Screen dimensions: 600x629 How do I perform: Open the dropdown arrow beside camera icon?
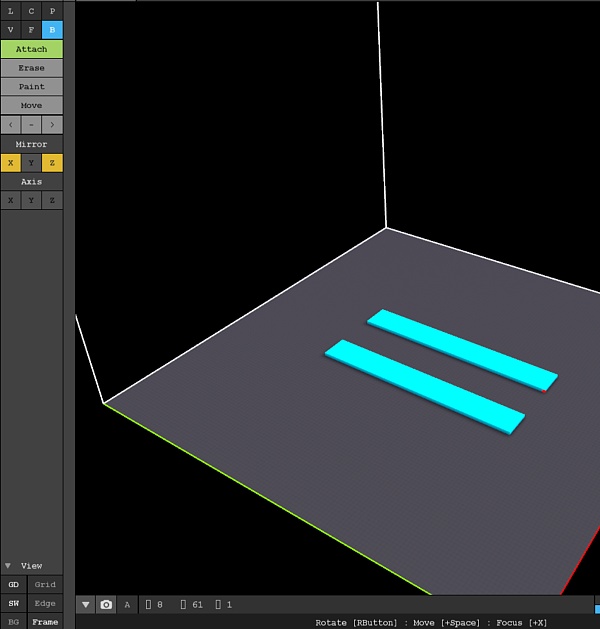86,604
